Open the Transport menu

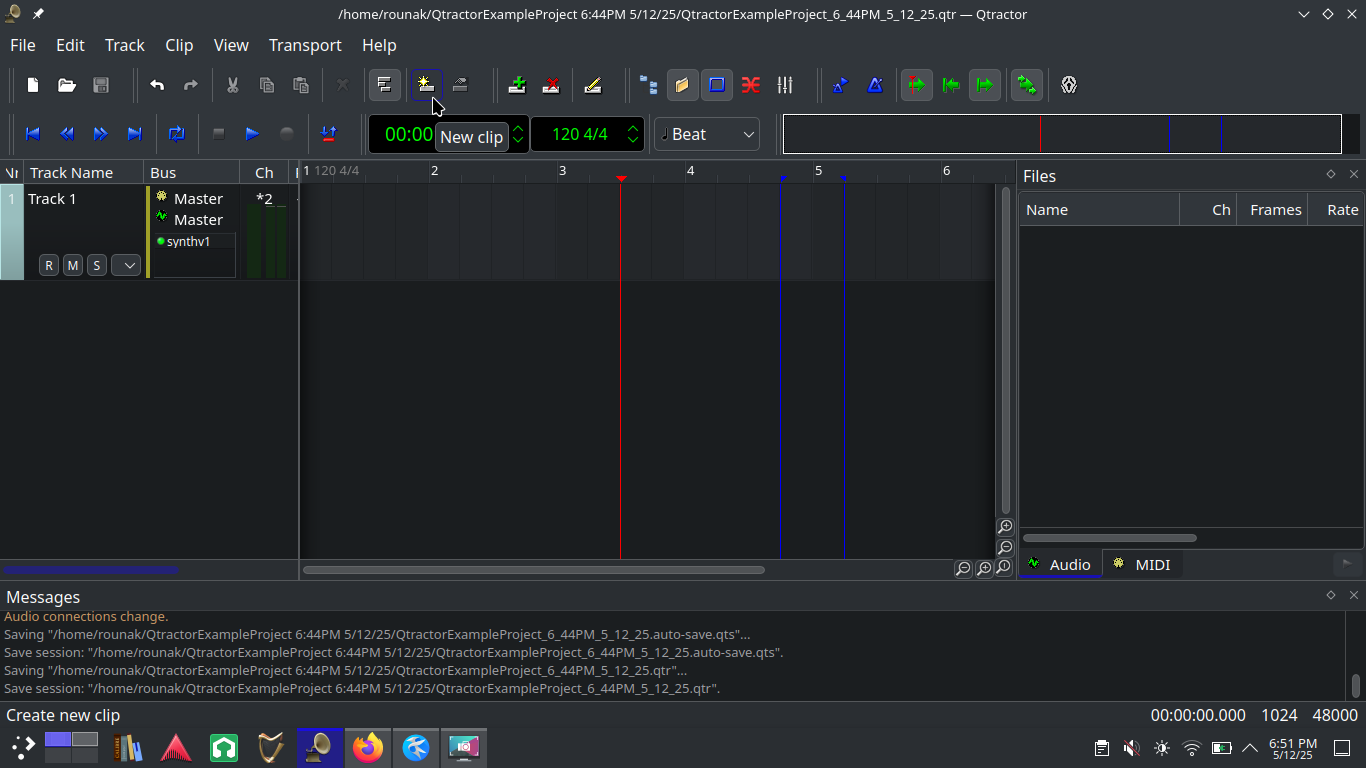[305, 45]
